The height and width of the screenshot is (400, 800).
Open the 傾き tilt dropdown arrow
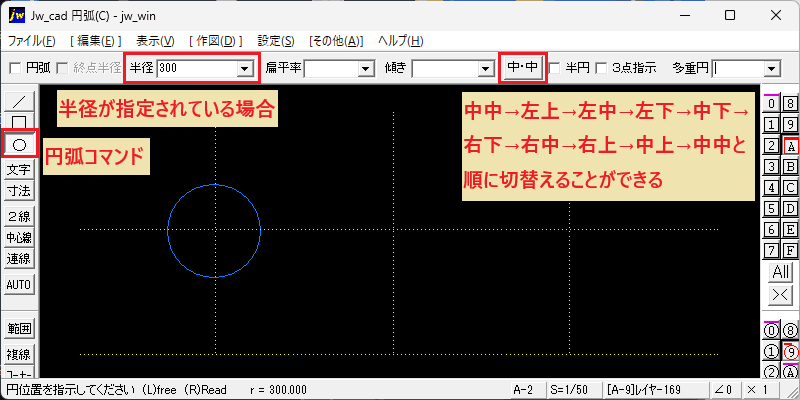(x=485, y=68)
